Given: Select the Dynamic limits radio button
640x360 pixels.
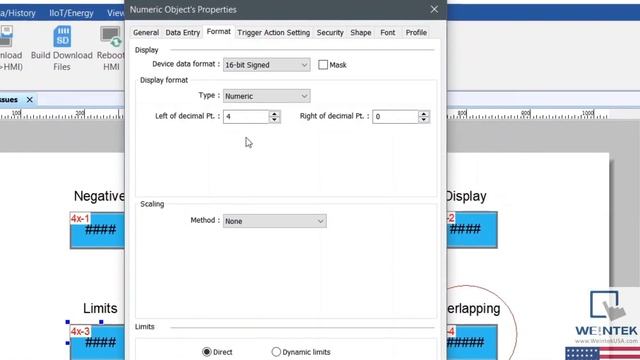Looking at the screenshot, I should pos(276,352).
